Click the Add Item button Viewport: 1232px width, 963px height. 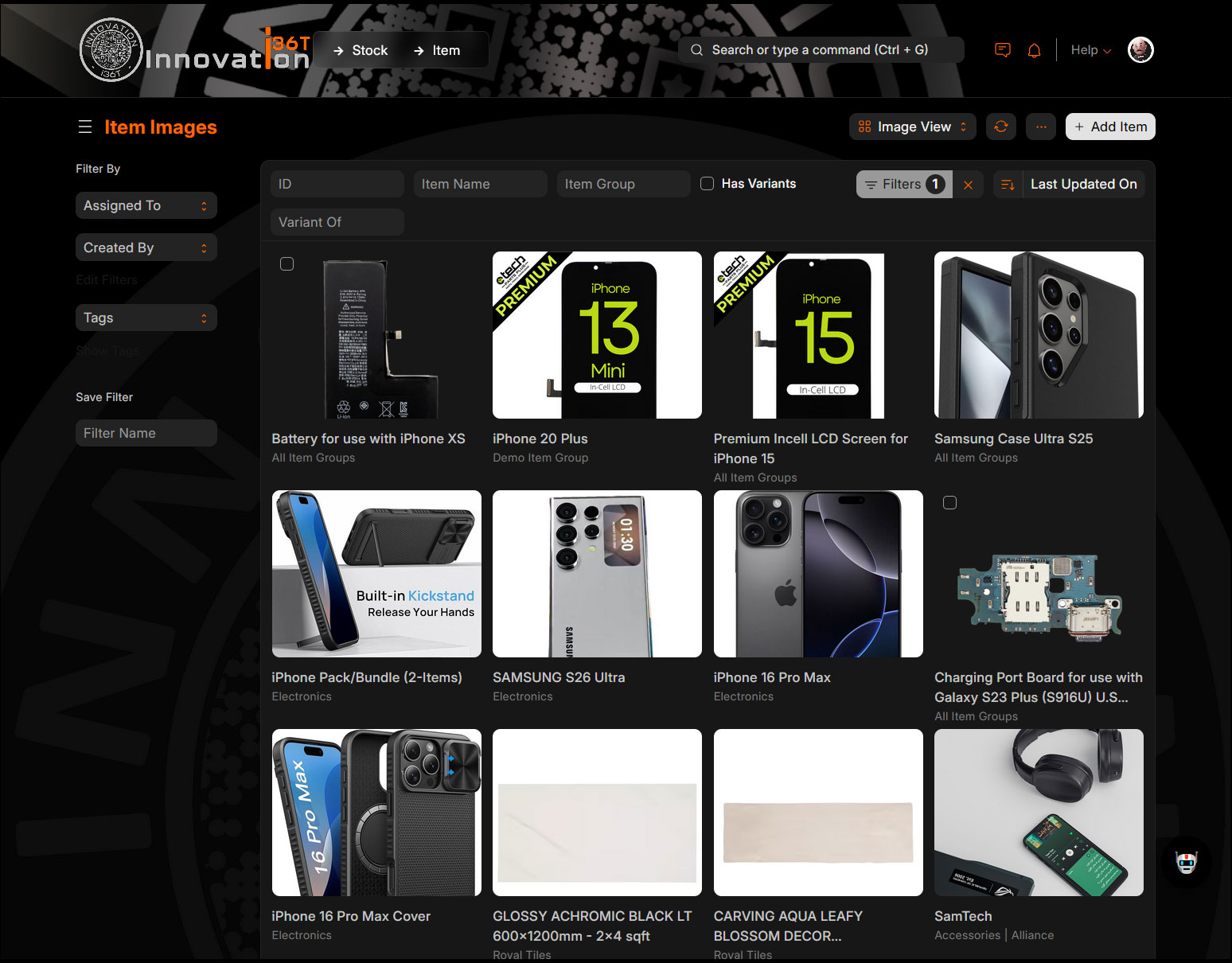[x=1109, y=127]
